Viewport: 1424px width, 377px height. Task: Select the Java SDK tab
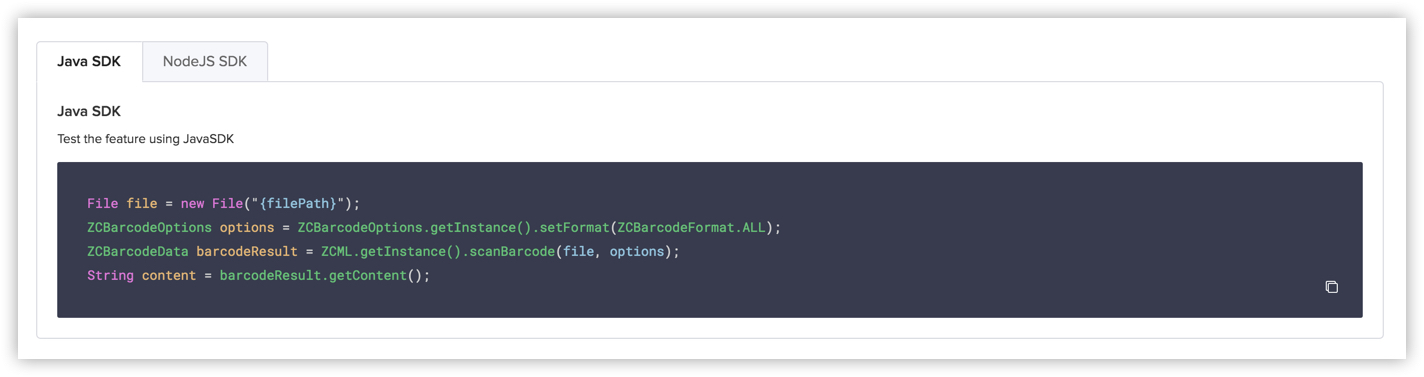pos(89,61)
